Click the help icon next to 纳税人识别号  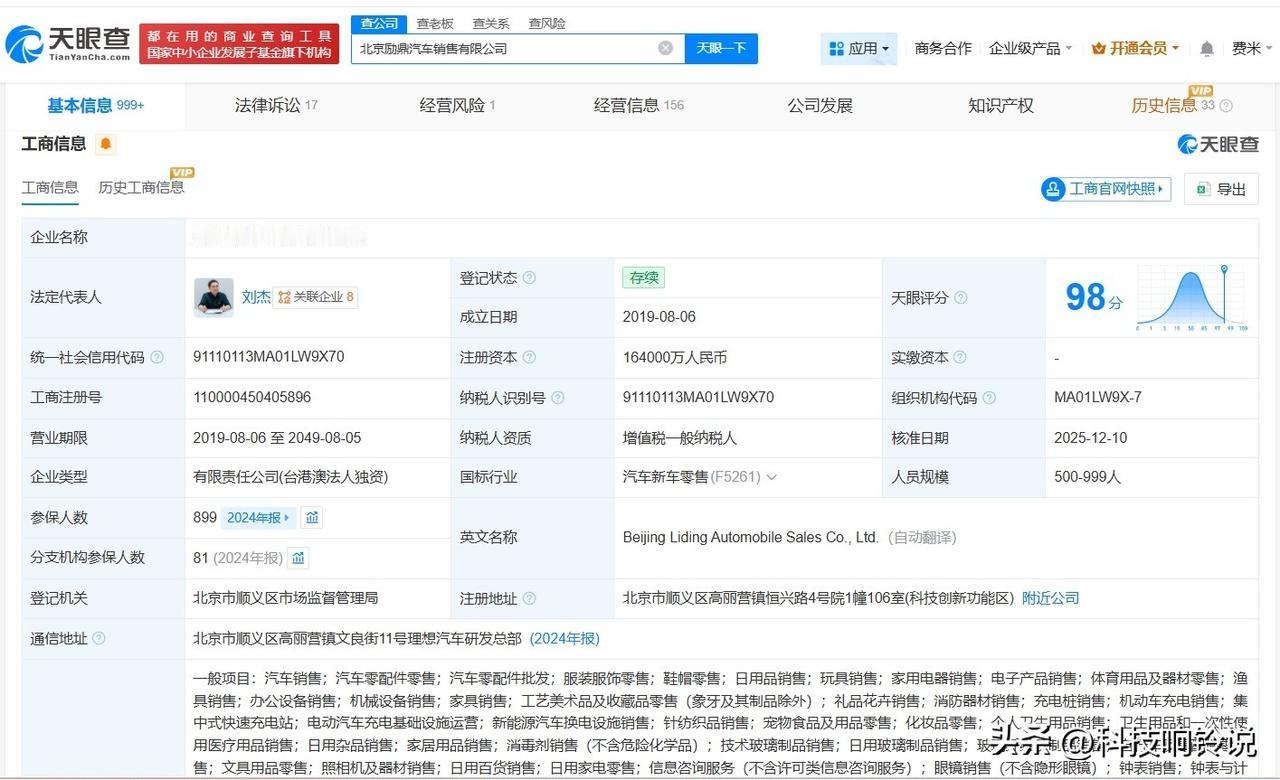coord(558,398)
